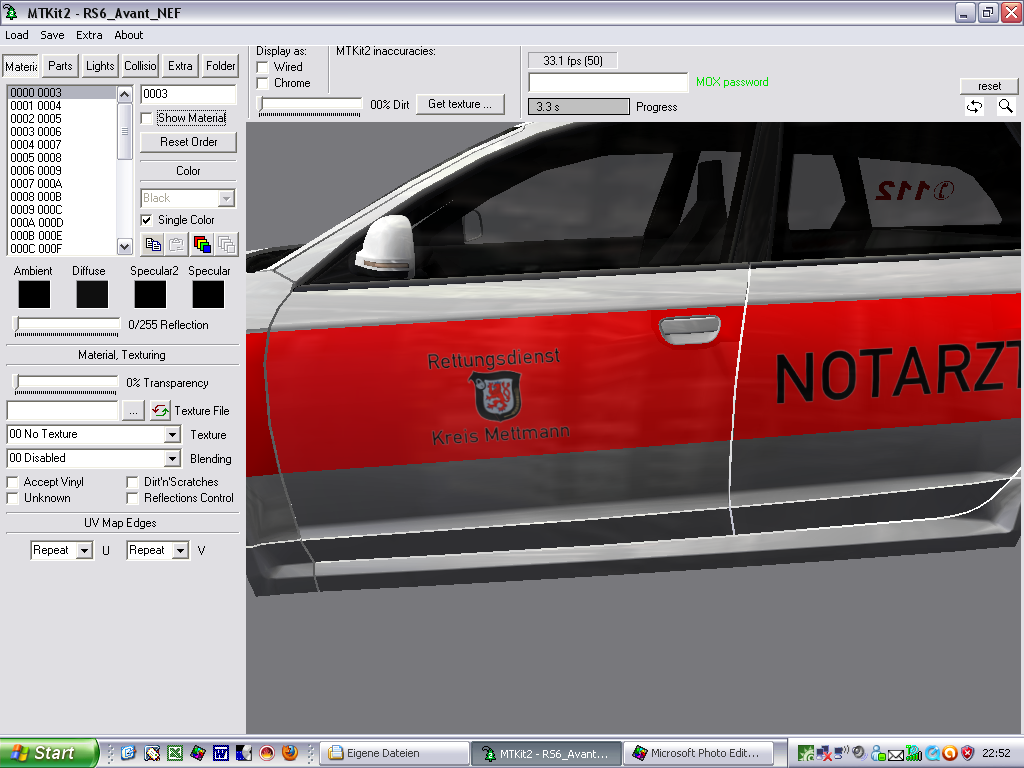Uncheck the Single Color checkbox

pyautogui.click(x=147, y=220)
